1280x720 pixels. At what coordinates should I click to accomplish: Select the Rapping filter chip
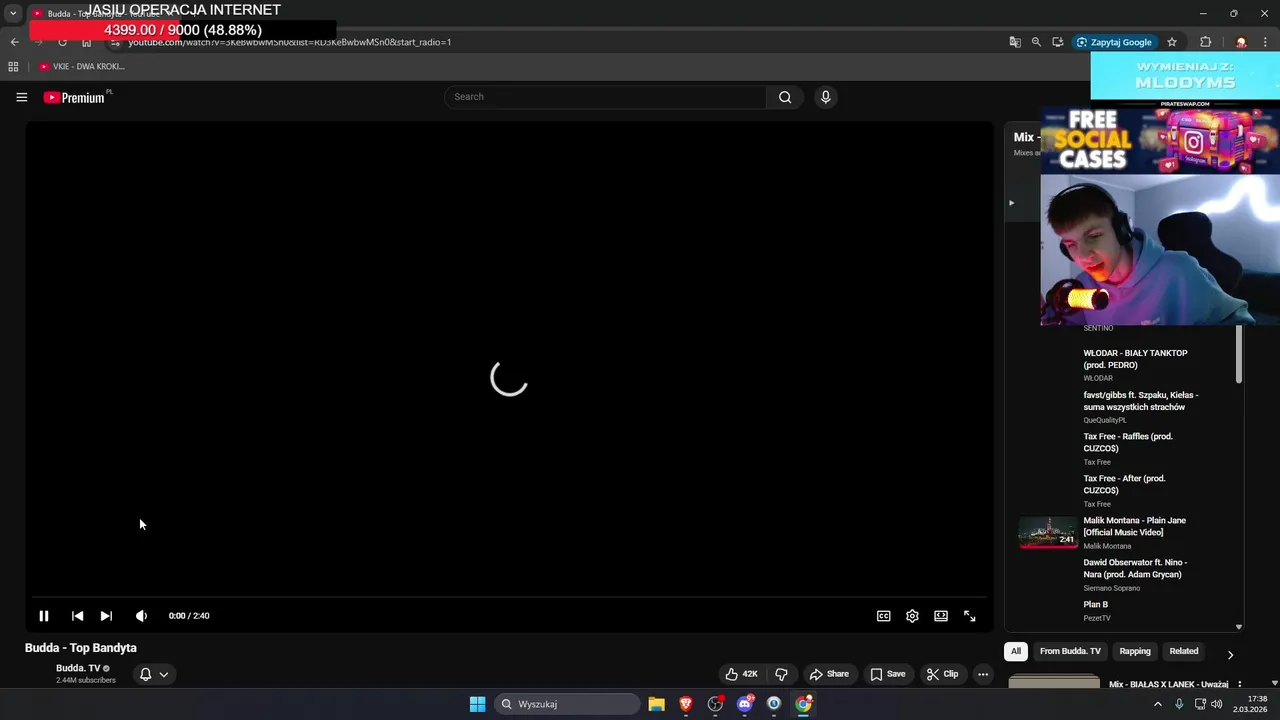click(1135, 651)
